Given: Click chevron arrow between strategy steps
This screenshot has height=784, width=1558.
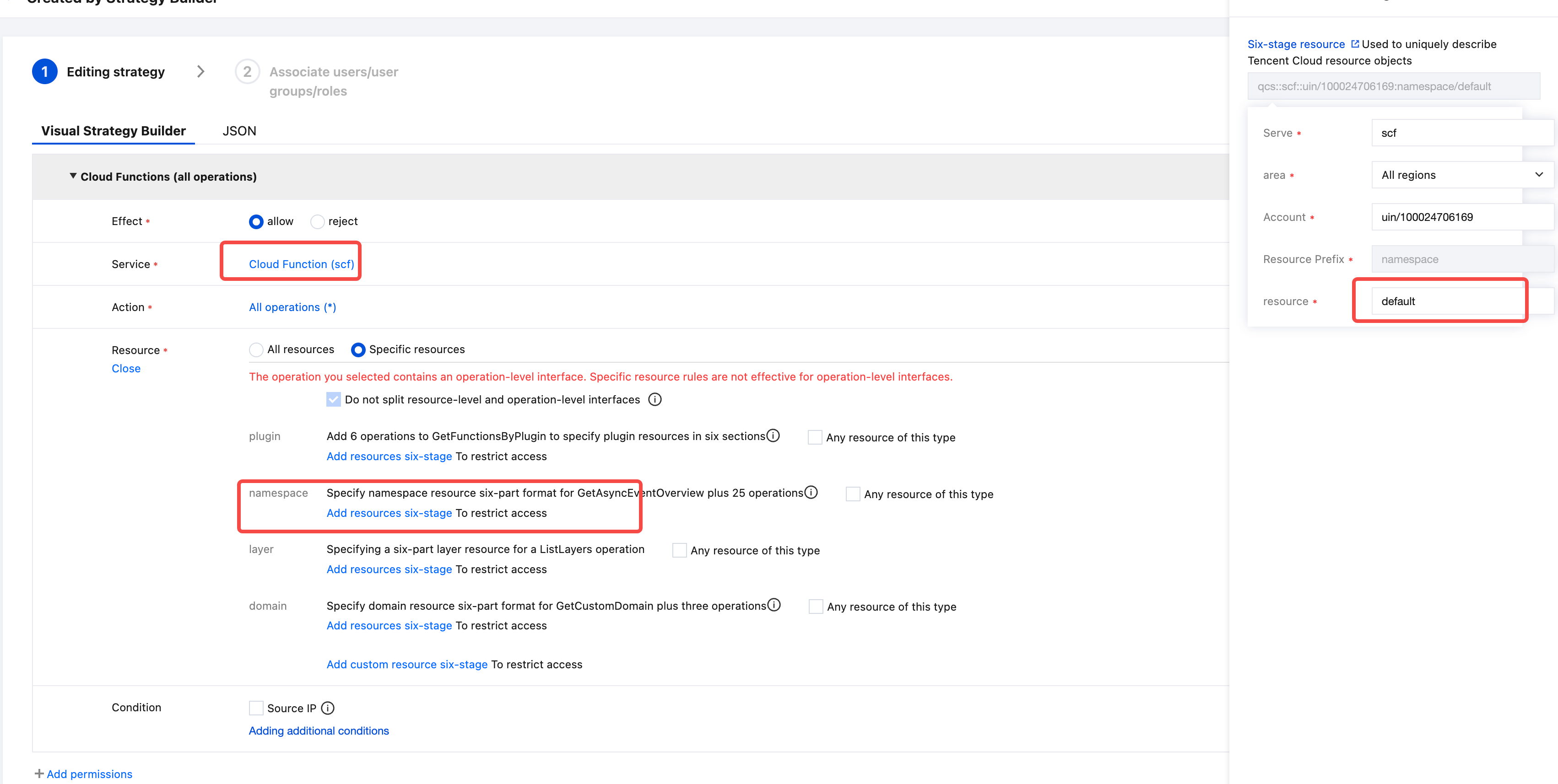Looking at the screenshot, I should 201,71.
